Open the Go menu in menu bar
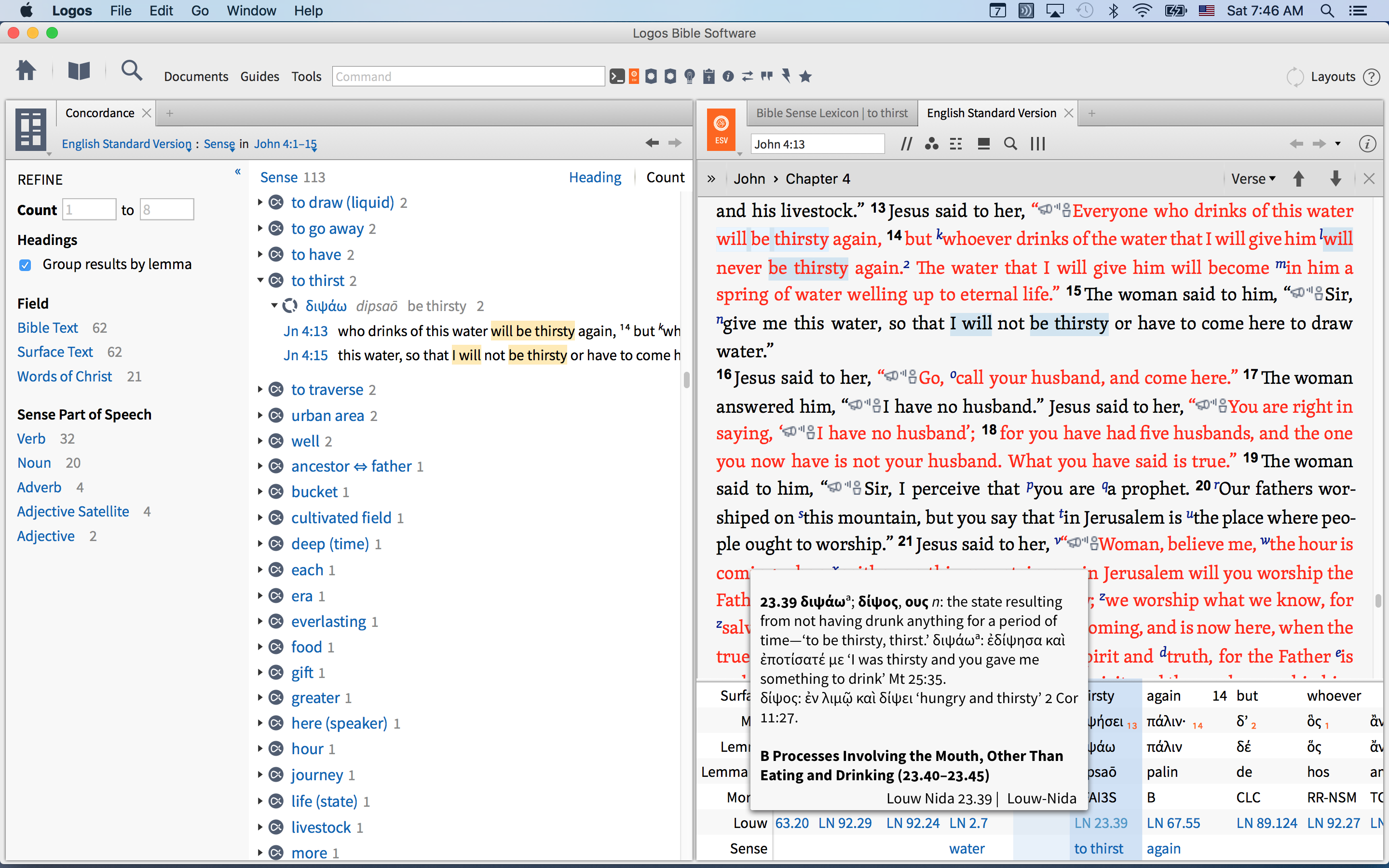This screenshot has height=868, width=1389. click(200, 10)
